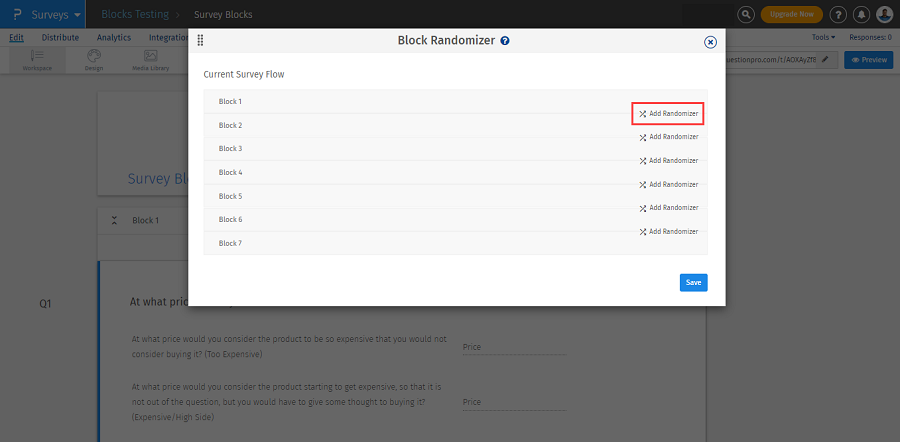Add Randomizer between Block 1 and Block 2
Image resolution: width=900 pixels, height=442 pixels.
coord(668,113)
